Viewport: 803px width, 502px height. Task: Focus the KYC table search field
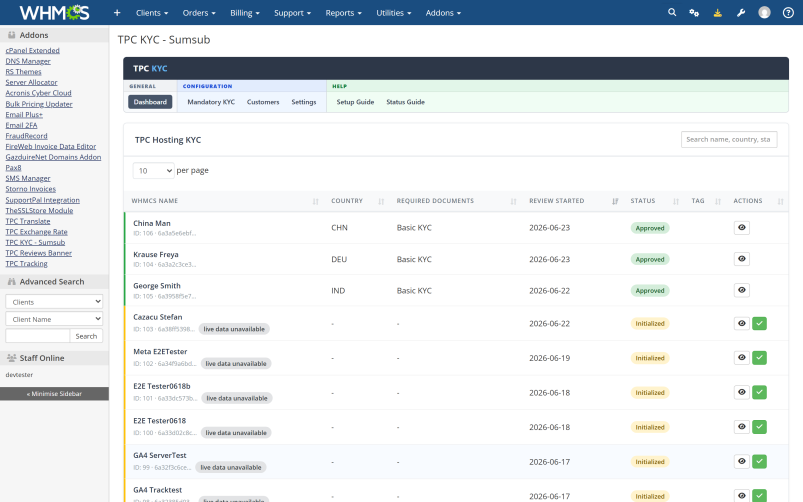click(729, 139)
